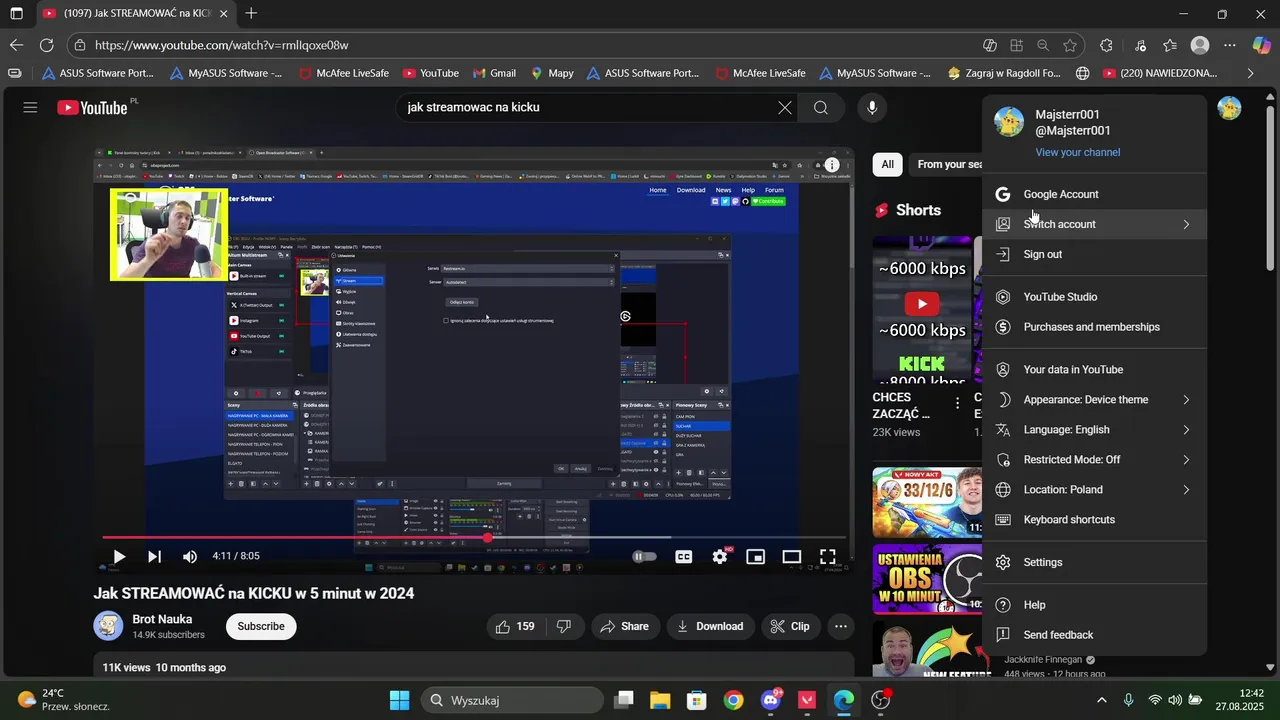Open the Gmail bookmark in favorites bar
1280x720 pixels.
pyautogui.click(x=494, y=73)
